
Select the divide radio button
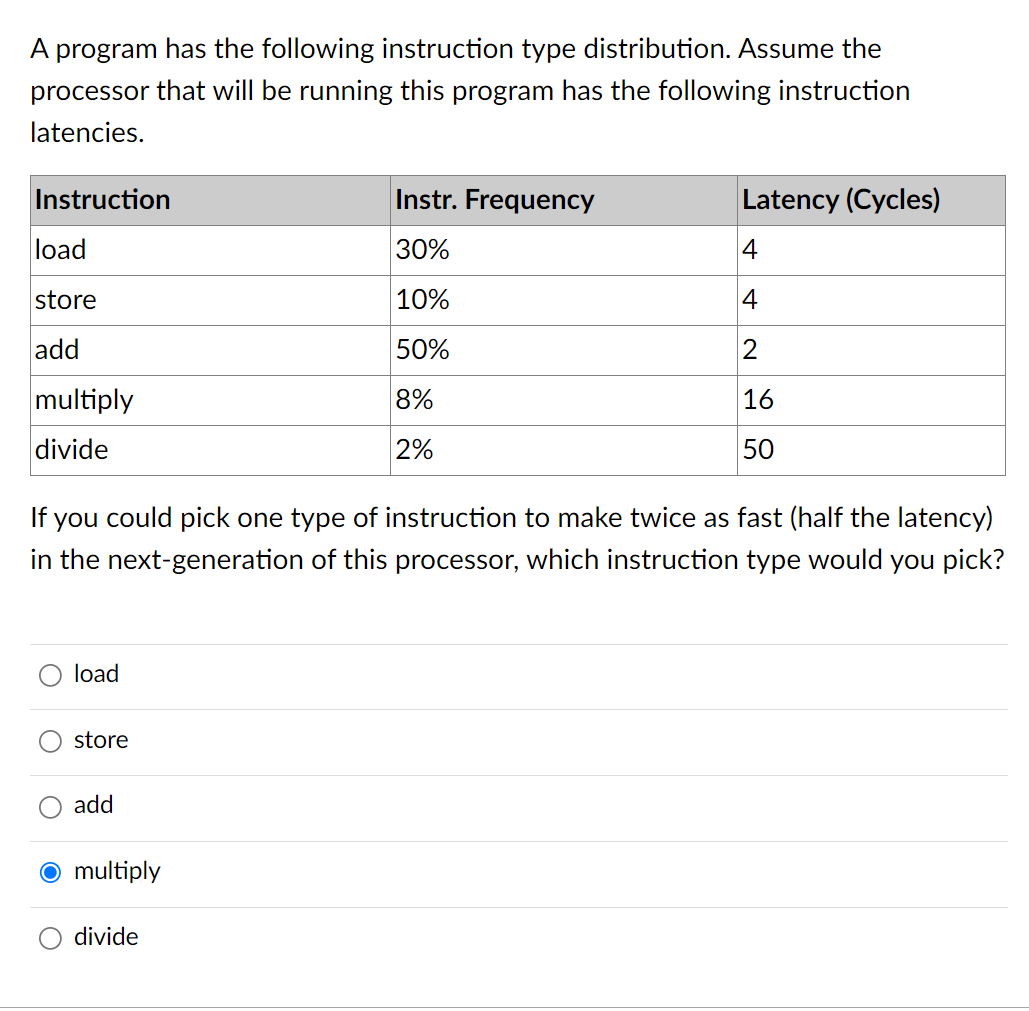(50, 938)
